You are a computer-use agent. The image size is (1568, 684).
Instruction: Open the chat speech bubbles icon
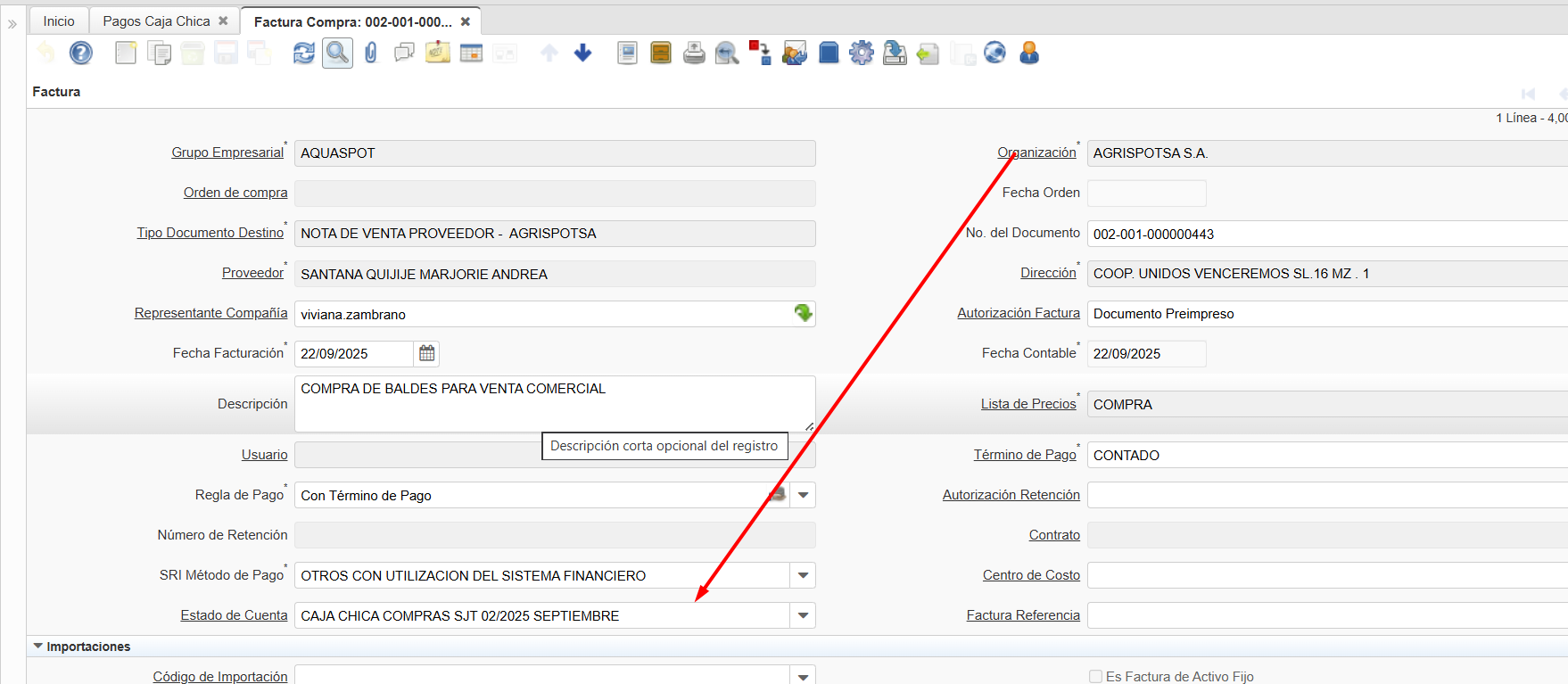[x=404, y=54]
